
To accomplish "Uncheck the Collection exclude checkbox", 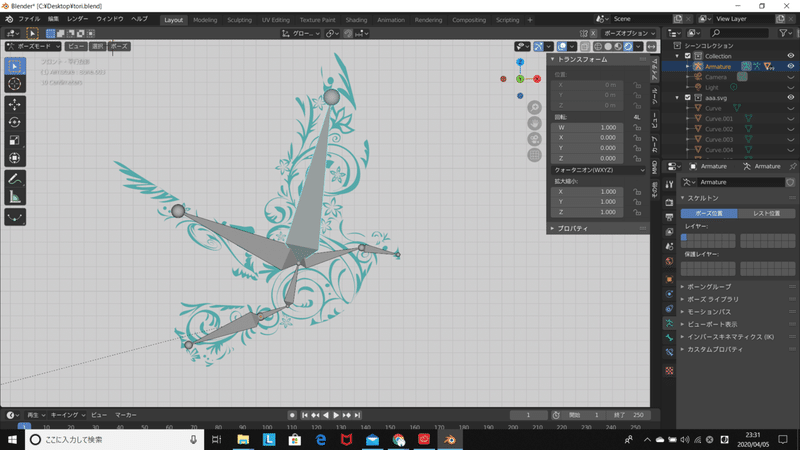I will point(688,56).
